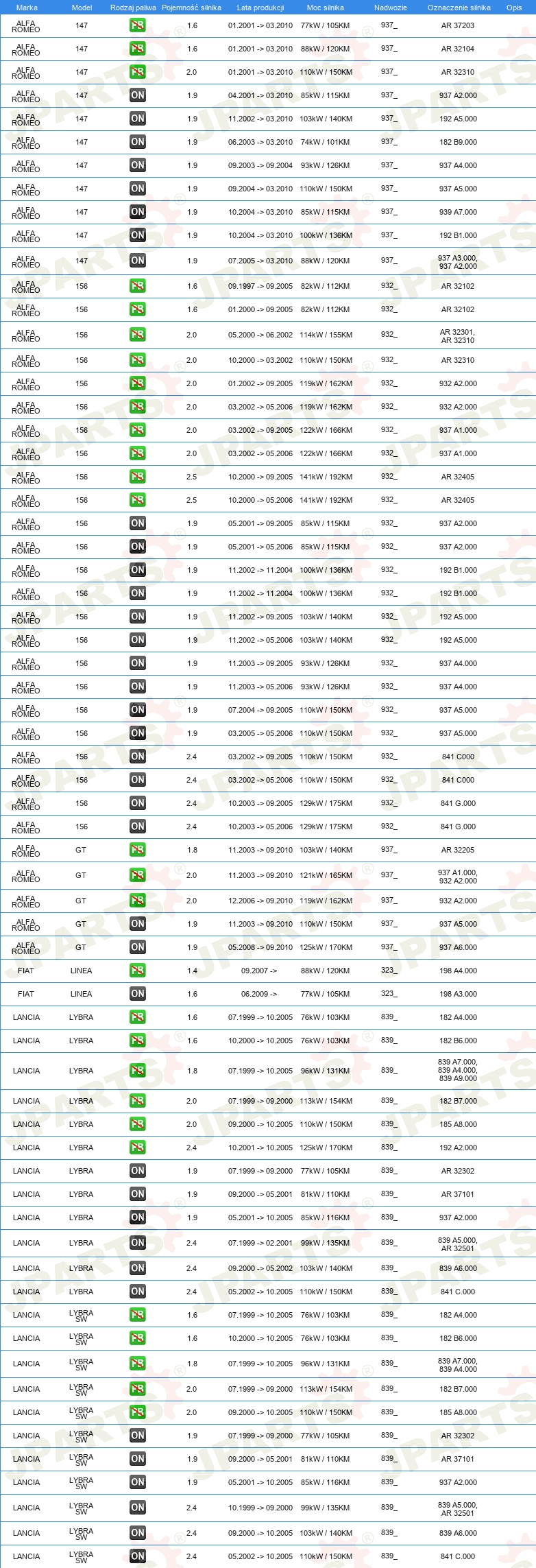536x1568 pixels.
Task: Select production years 09.1997 -> 09.2005
Action: pos(260,286)
